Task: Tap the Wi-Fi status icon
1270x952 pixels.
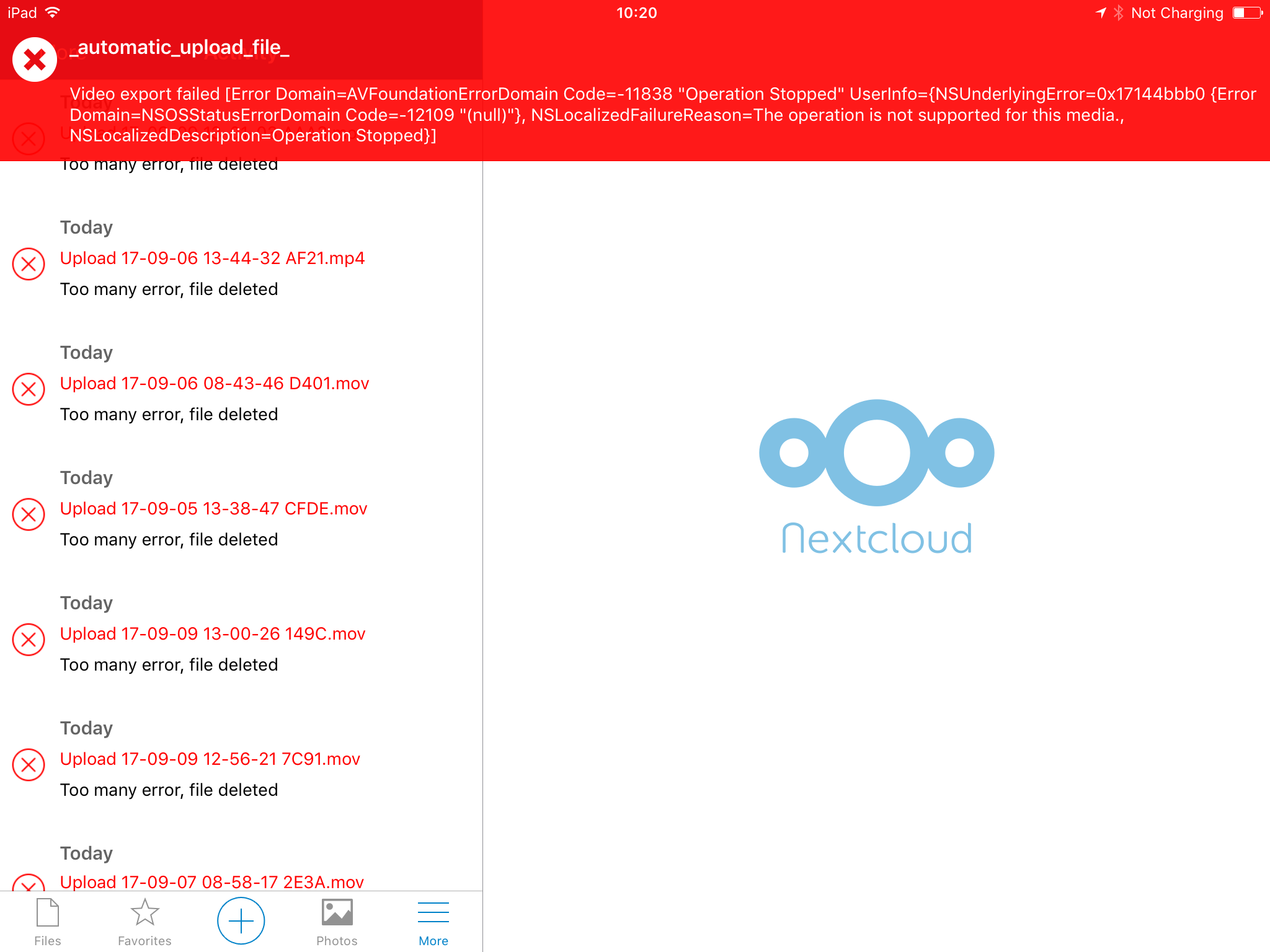Action: (53, 12)
